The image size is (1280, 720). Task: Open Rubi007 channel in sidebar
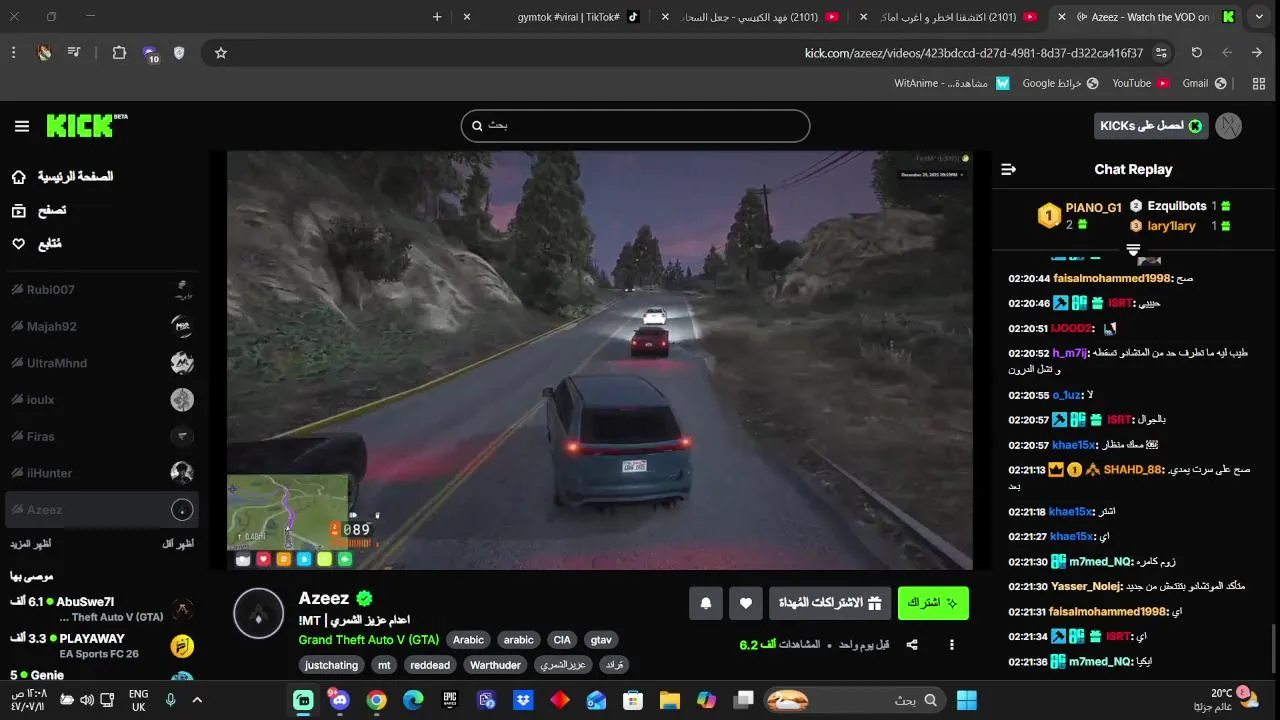point(101,290)
